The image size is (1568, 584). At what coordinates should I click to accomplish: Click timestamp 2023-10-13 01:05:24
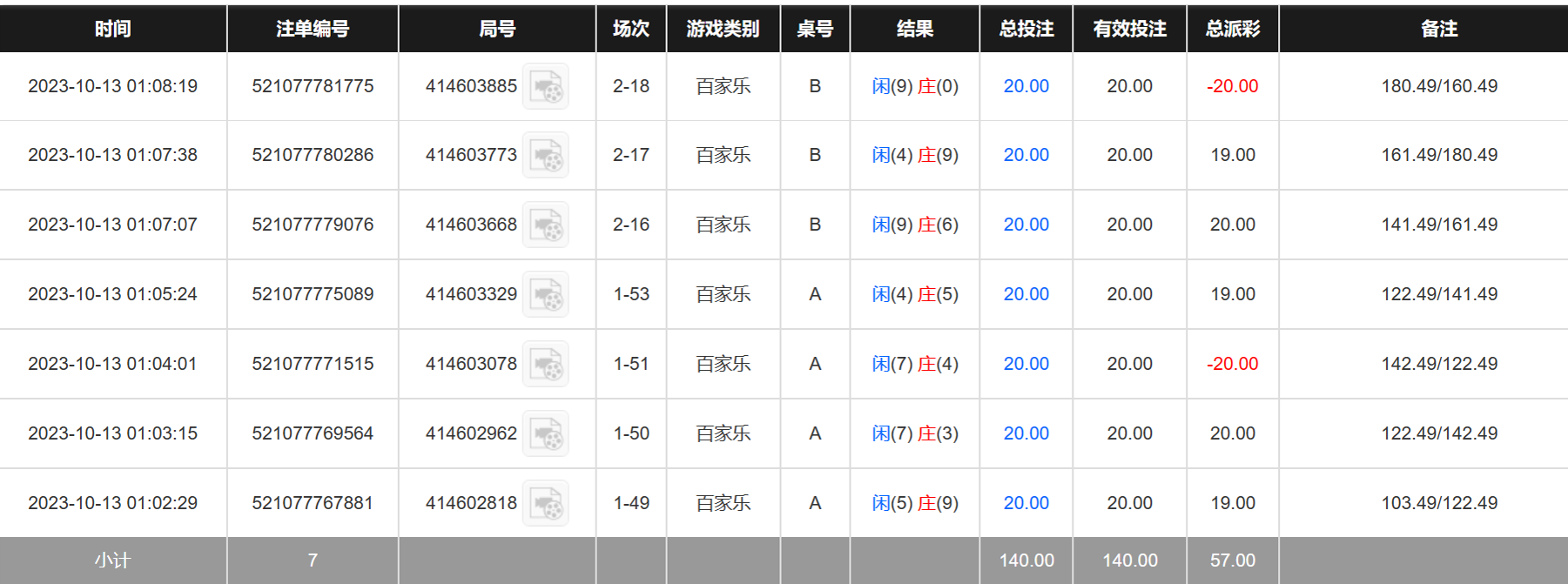click(x=113, y=294)
